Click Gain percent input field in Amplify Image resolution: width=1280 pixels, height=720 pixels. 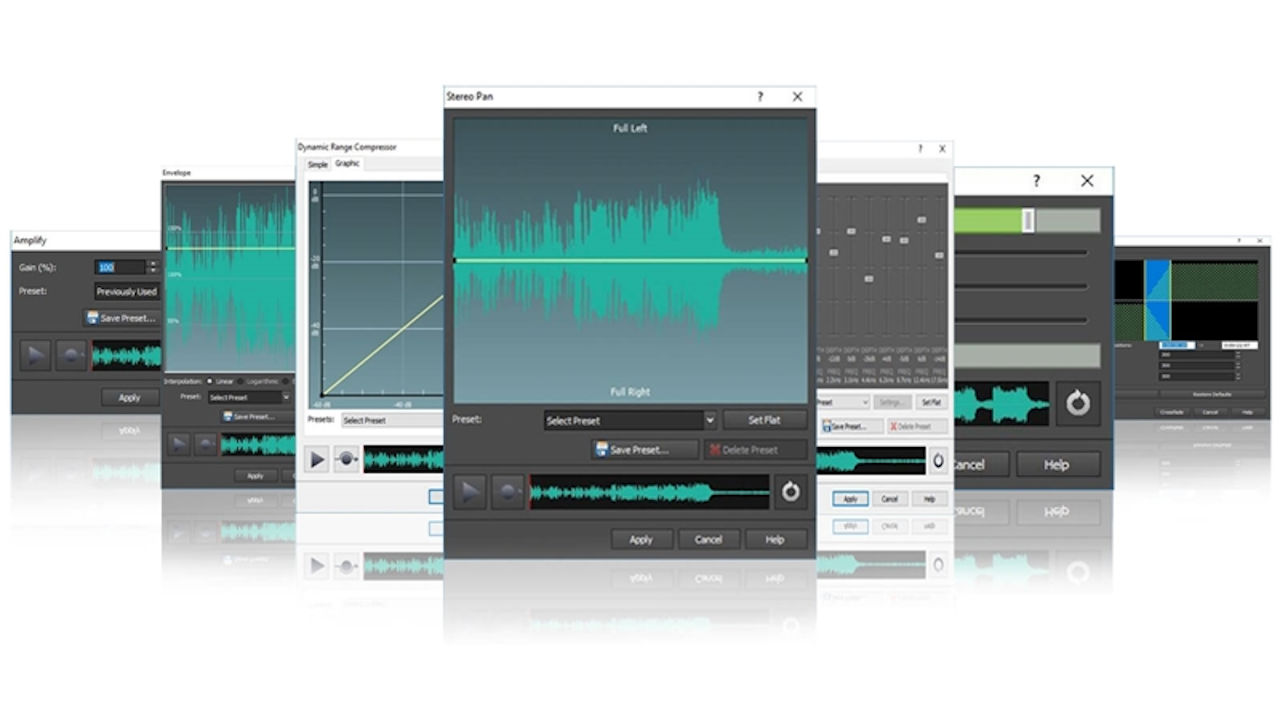[121, 267]
